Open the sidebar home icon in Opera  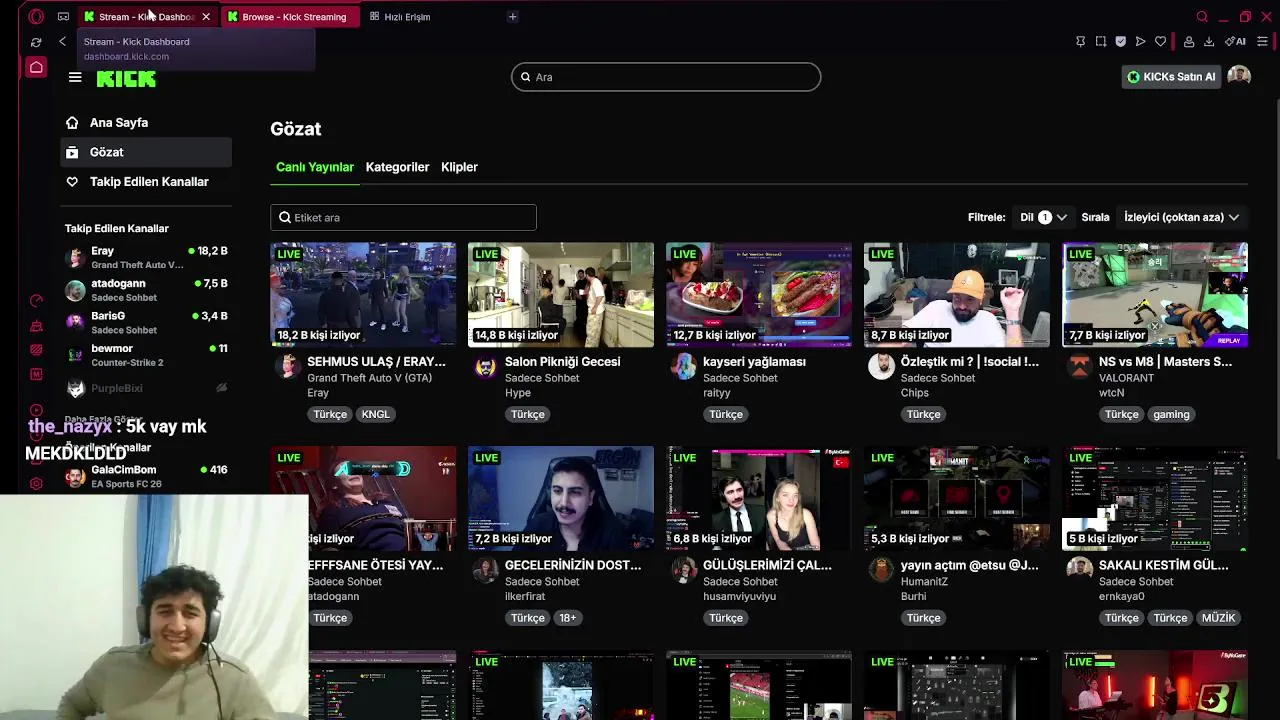36,67
